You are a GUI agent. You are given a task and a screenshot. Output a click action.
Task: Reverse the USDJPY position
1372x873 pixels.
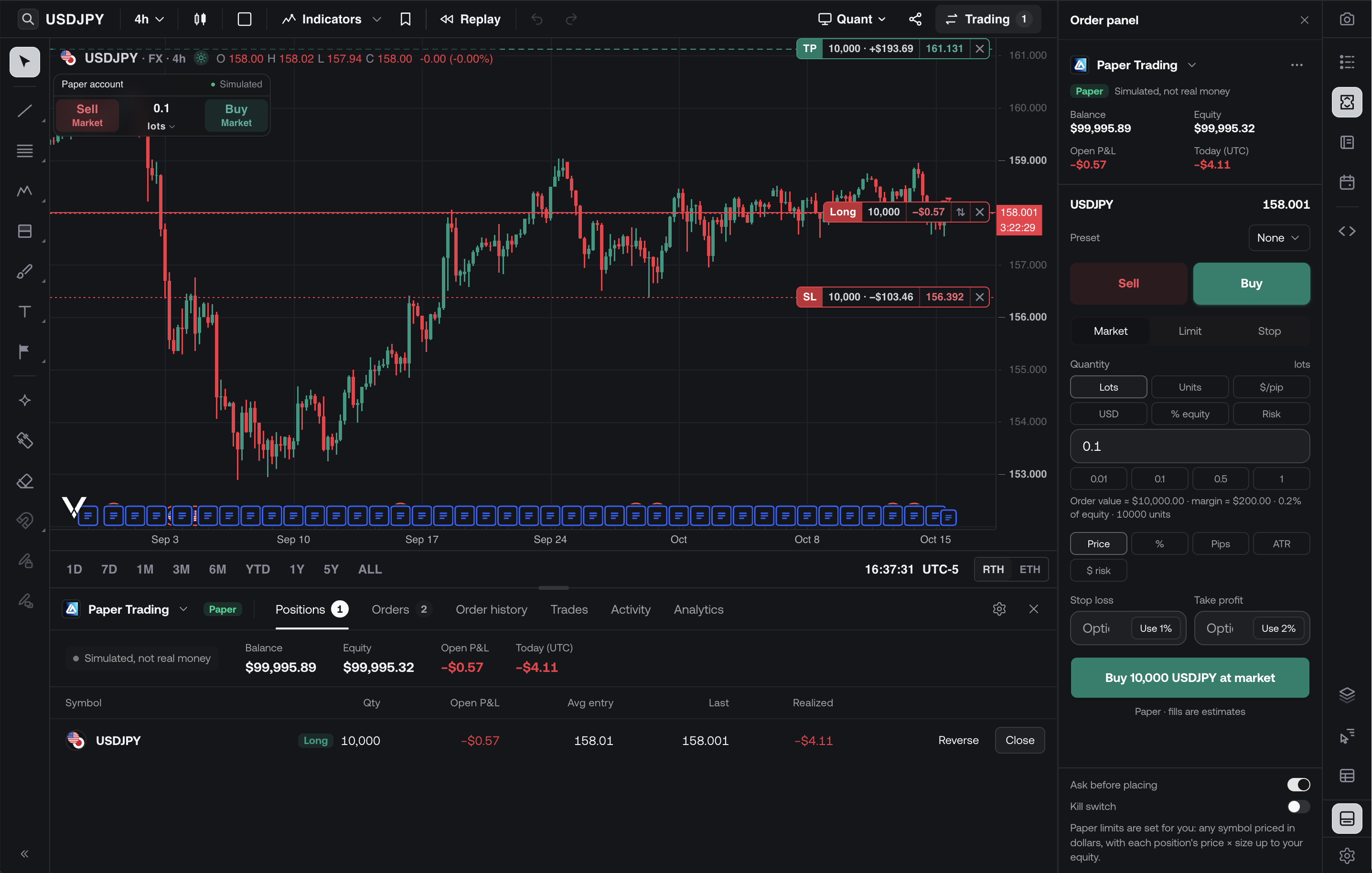[x=958, y=740]
